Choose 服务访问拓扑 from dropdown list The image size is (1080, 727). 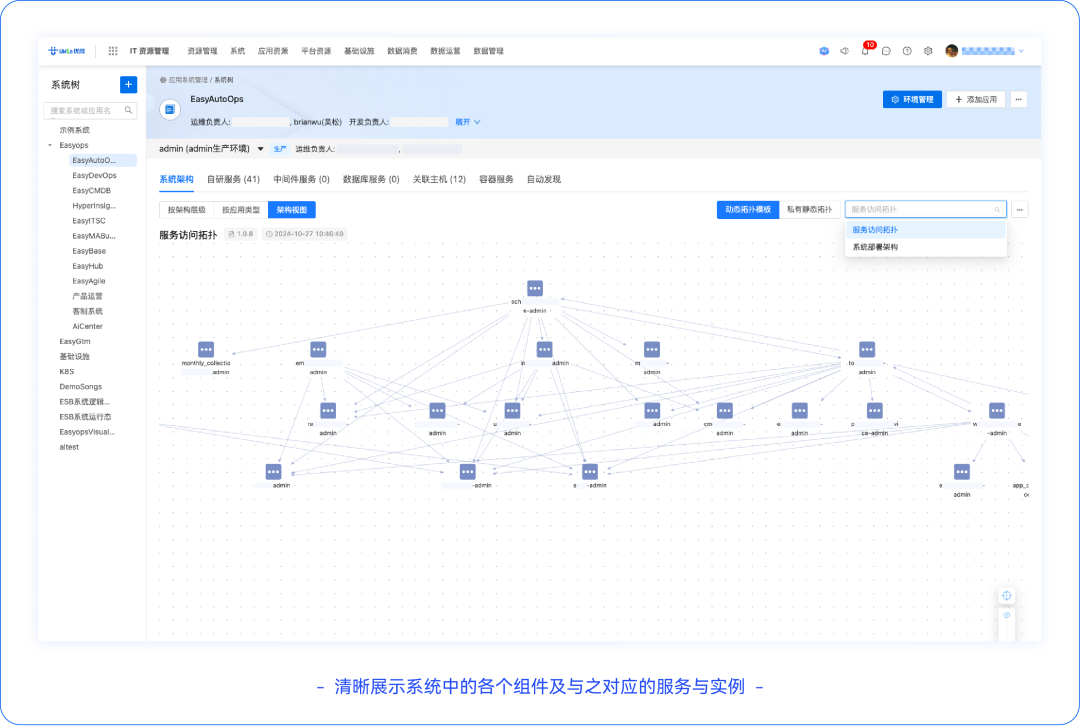pos(926,230)
